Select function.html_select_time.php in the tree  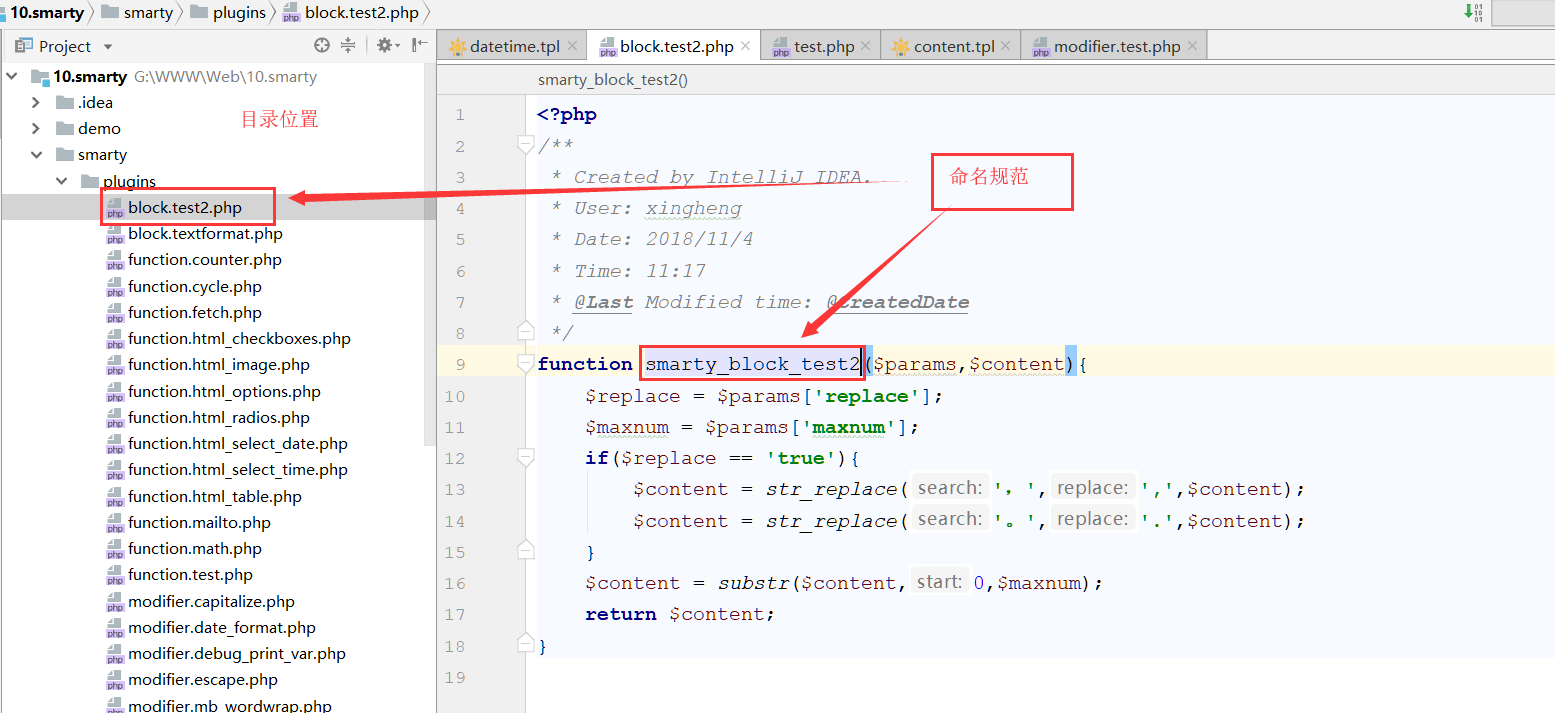pos(238,469)
